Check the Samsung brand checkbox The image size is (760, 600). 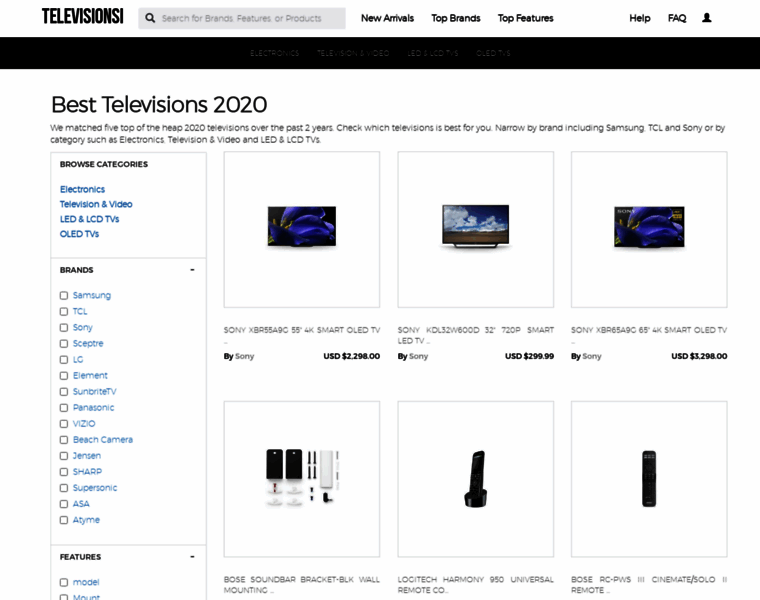pos(63,296)
